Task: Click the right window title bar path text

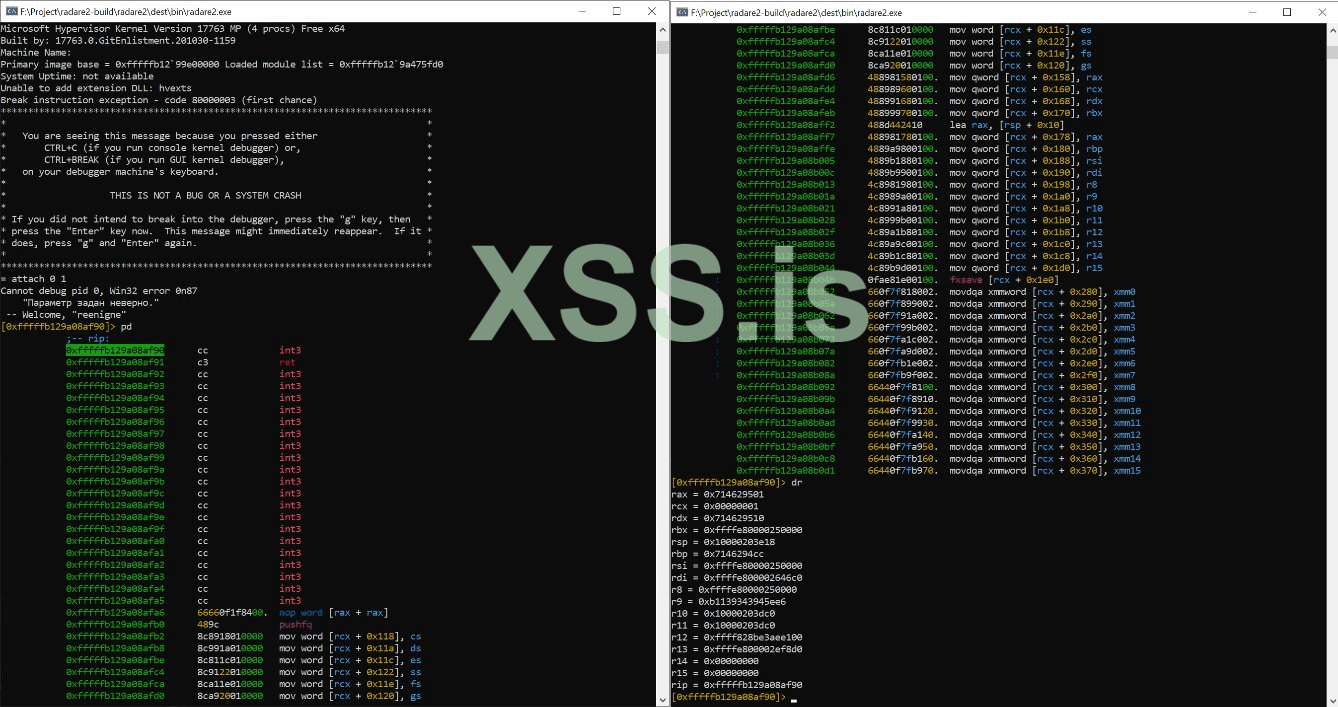Action: pyautogui.click(x=797, y=12)
